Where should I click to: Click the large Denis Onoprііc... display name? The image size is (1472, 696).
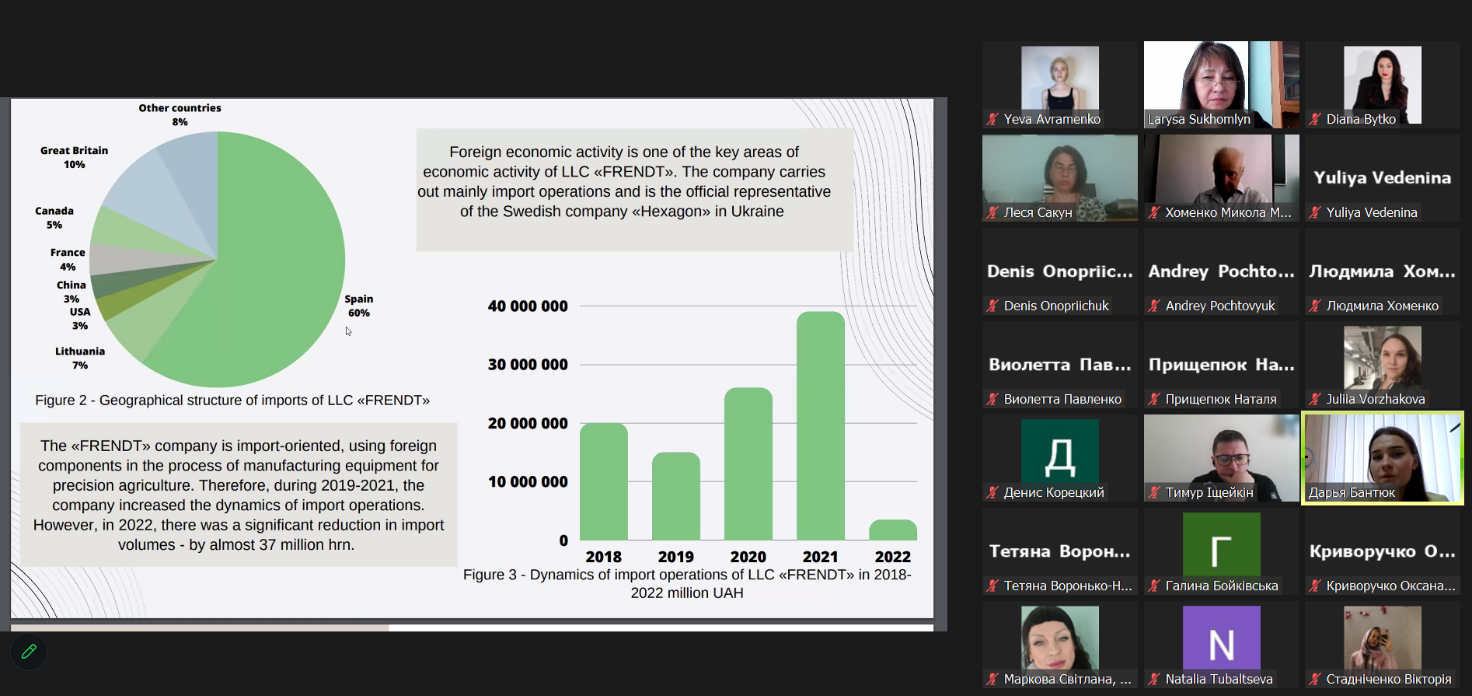click(1060, 271)
